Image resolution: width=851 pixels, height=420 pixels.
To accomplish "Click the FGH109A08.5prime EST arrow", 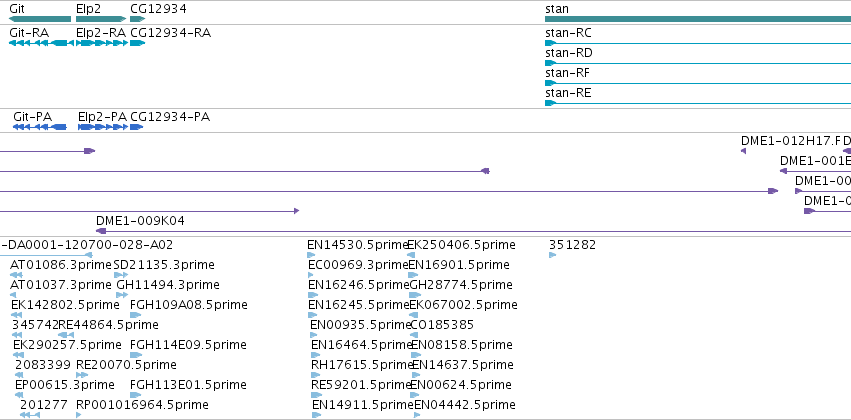I will pyautogui.click(x=136, y=315).
